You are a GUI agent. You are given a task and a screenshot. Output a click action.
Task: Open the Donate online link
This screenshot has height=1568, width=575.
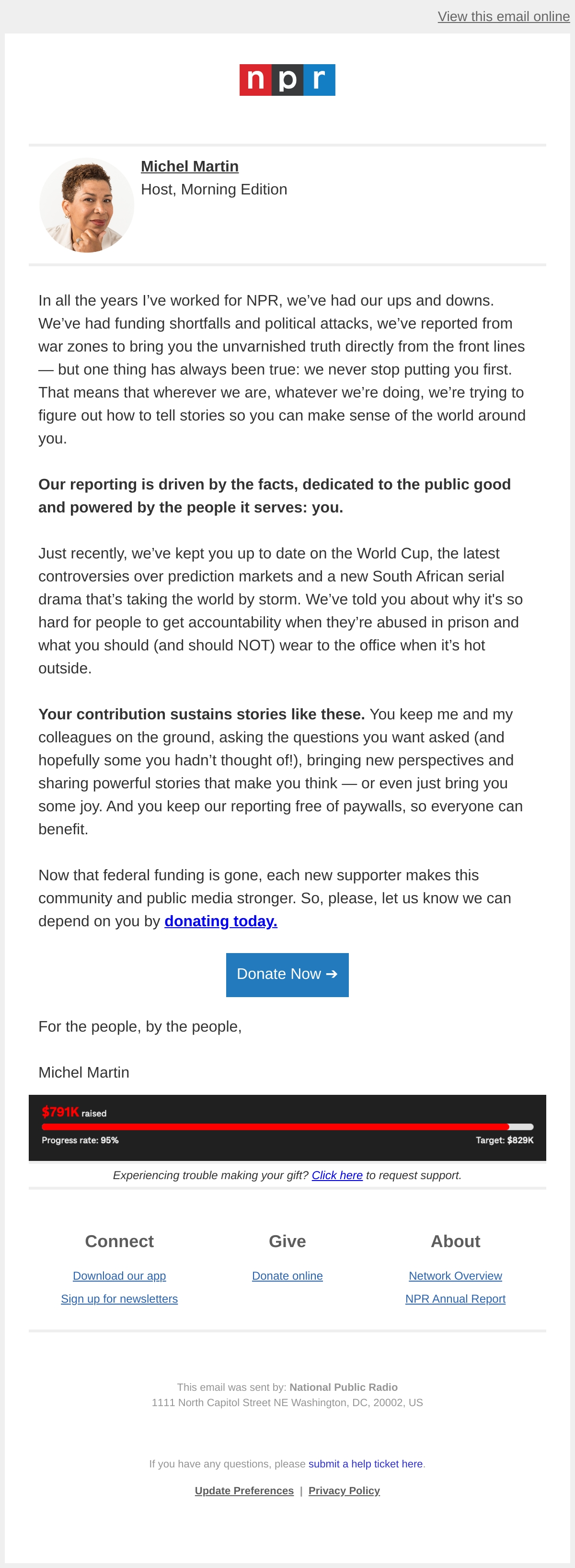pos(287,1275)
